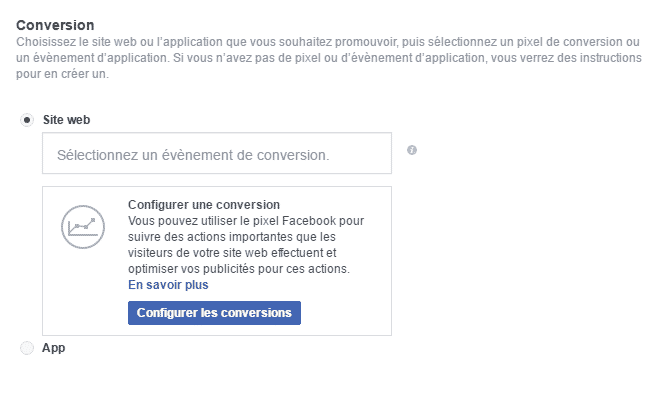
Task: Select the App radio button
Action: click(x=27, y=348)
